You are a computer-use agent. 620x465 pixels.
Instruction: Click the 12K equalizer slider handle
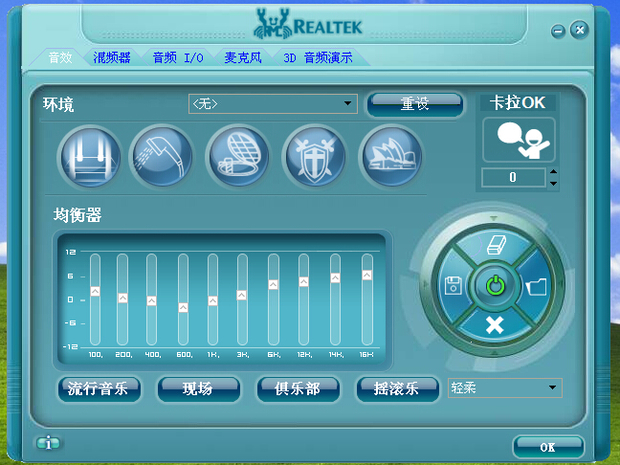pos(304,282)
